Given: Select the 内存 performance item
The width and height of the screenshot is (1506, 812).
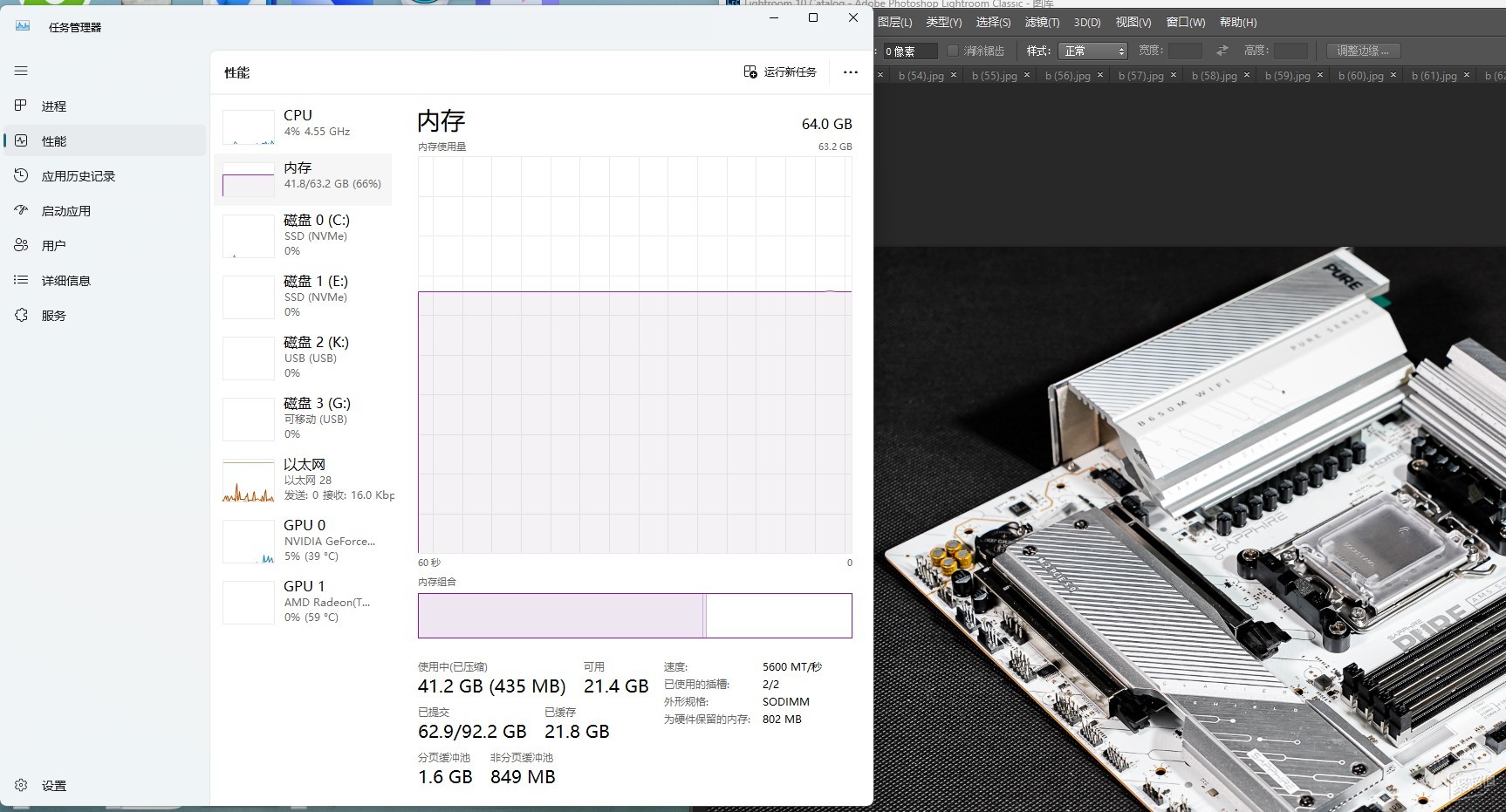Looking at the screenshot, I should tap(303, 180).
